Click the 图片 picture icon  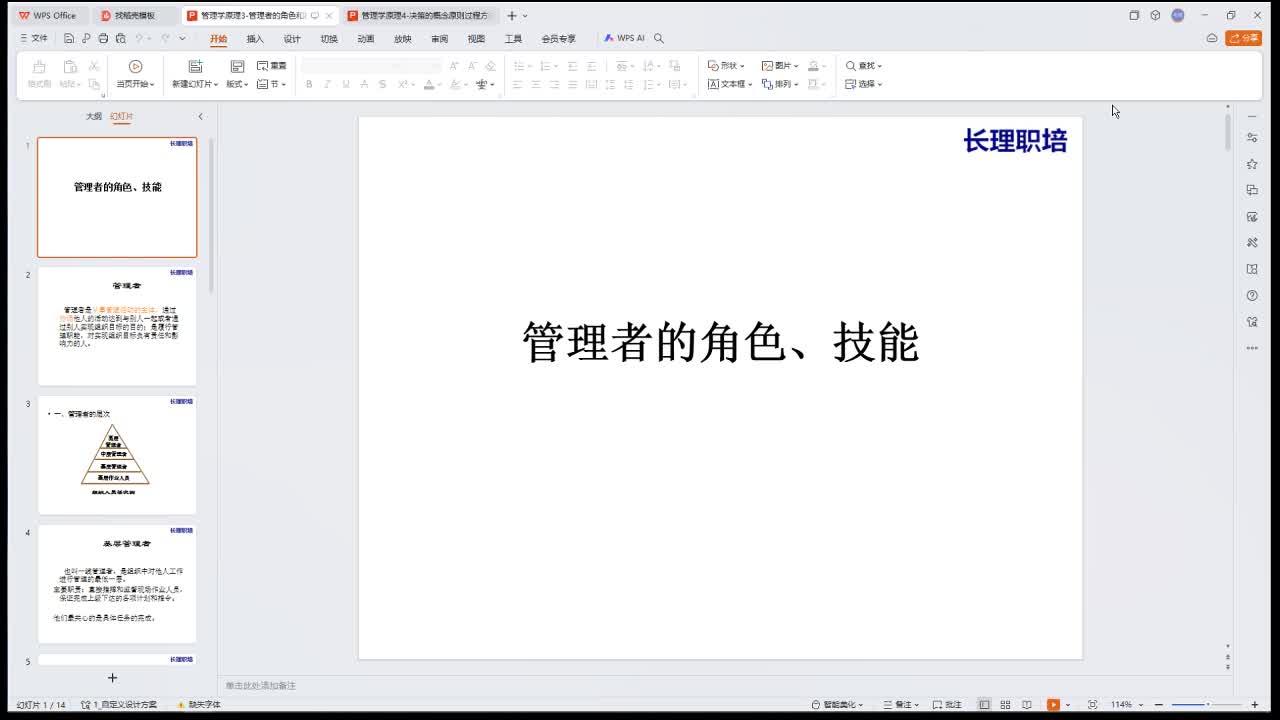click(767, 66)
